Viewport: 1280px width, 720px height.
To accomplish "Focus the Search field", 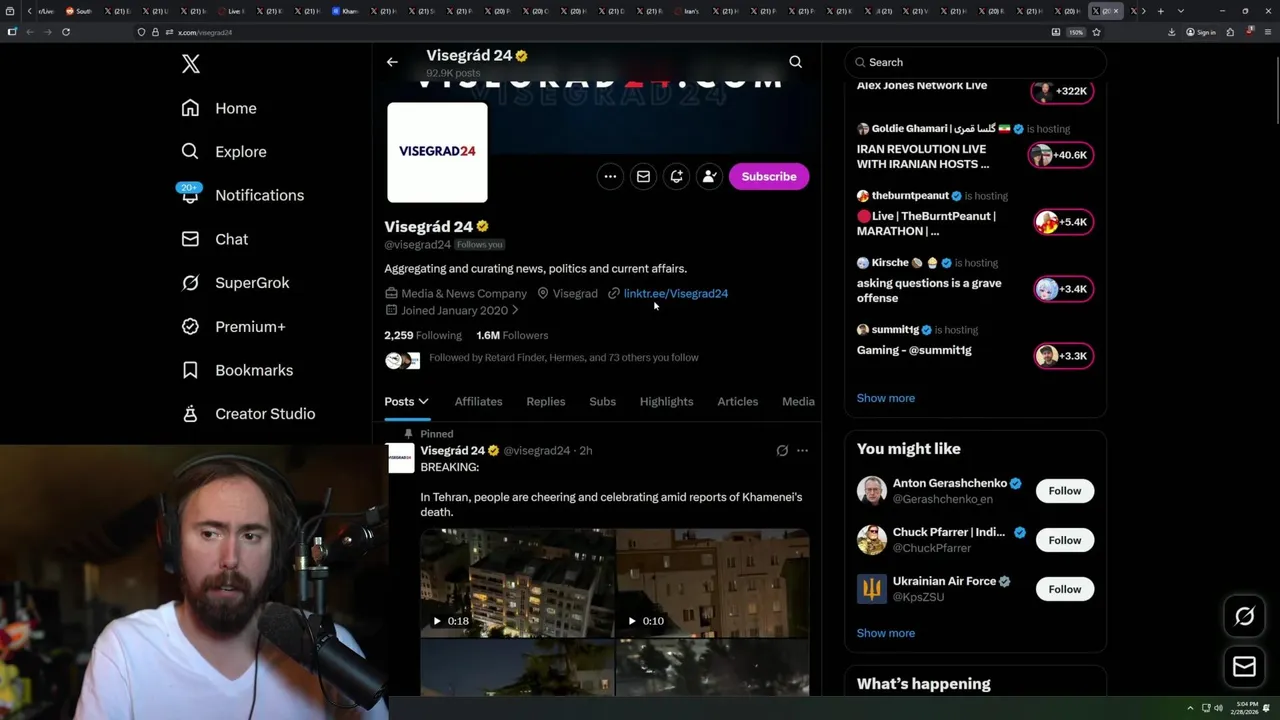I will [x=975, y=62].
